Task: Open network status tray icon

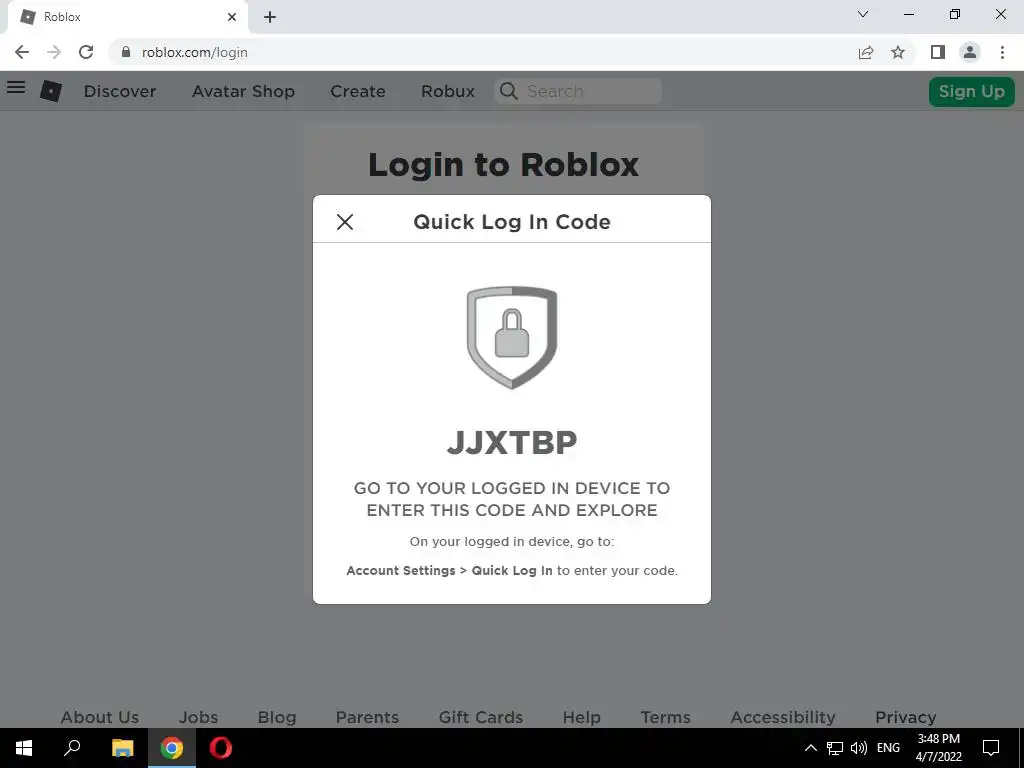Action: point(835,748)
